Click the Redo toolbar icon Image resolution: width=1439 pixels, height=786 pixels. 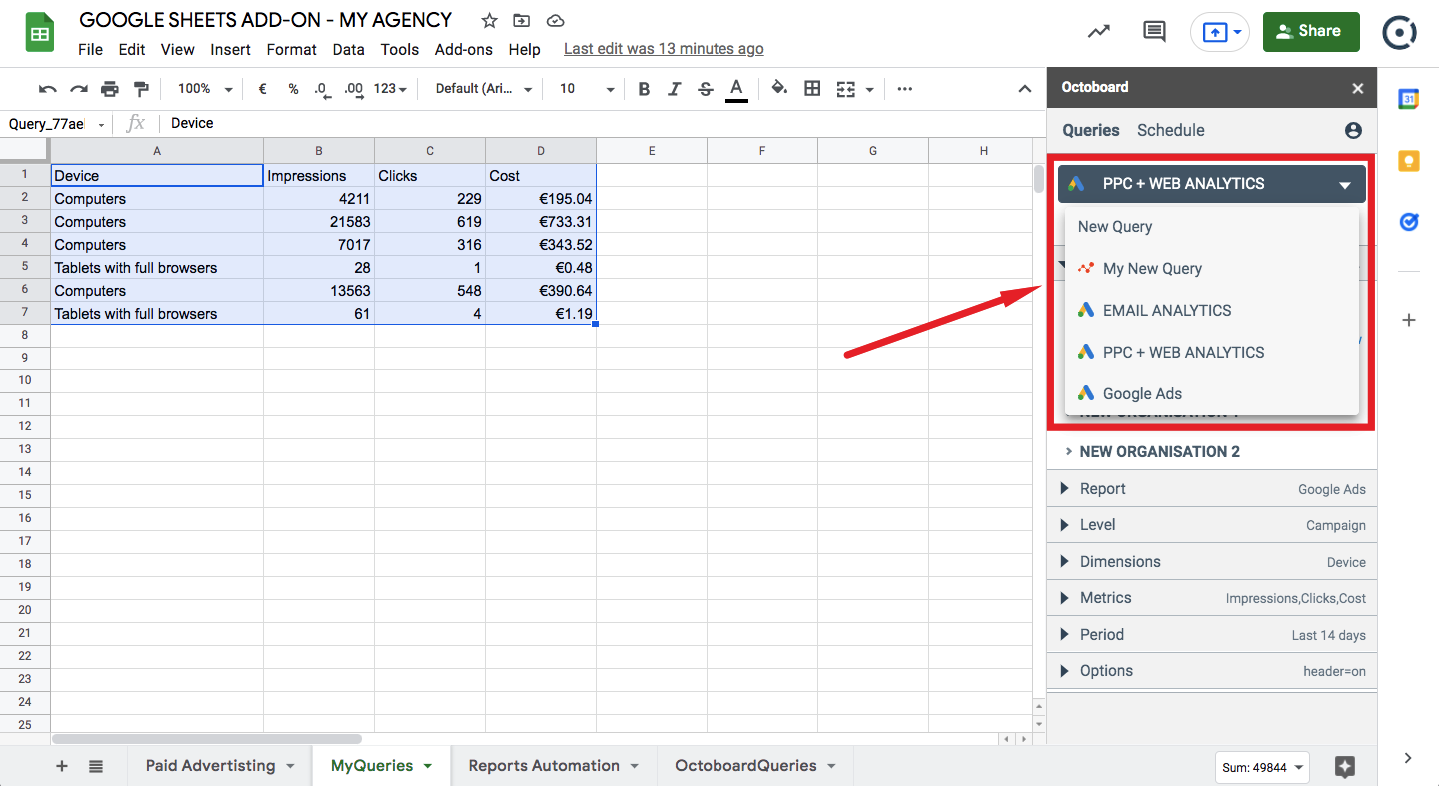coord(79,89)
